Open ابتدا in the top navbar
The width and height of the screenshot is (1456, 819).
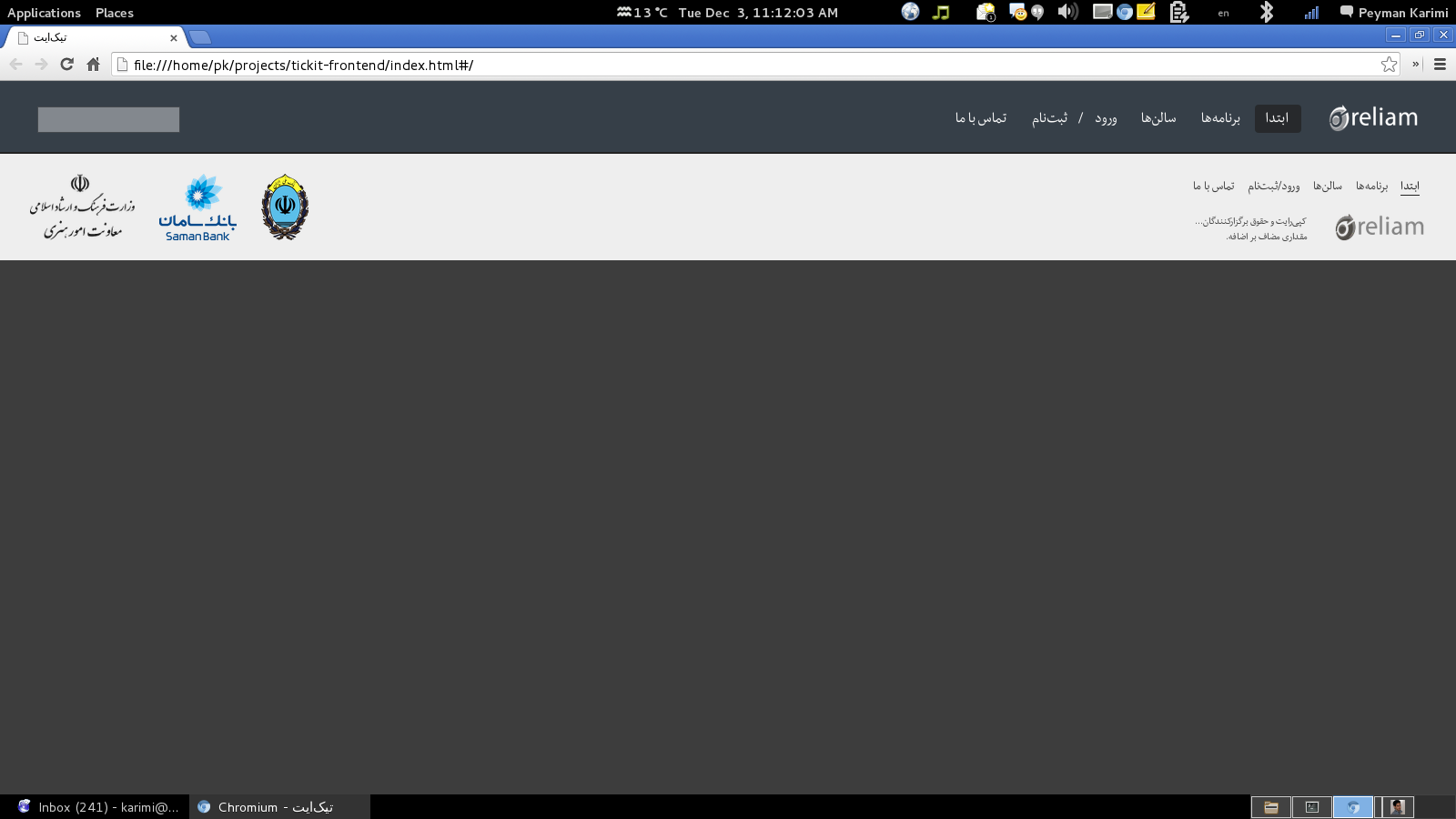coord(1277,118)
